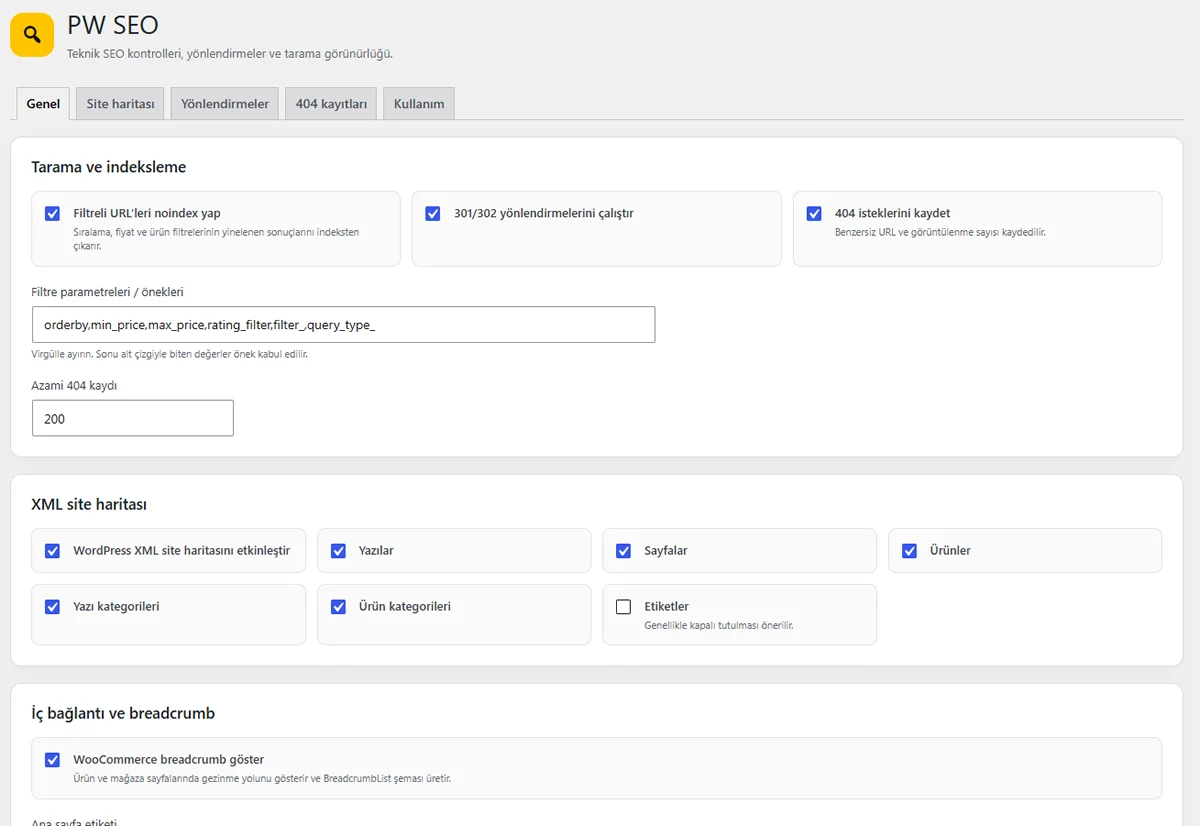Select the Kullanım tab
The image size is (1200, 826).
(419, 104)
